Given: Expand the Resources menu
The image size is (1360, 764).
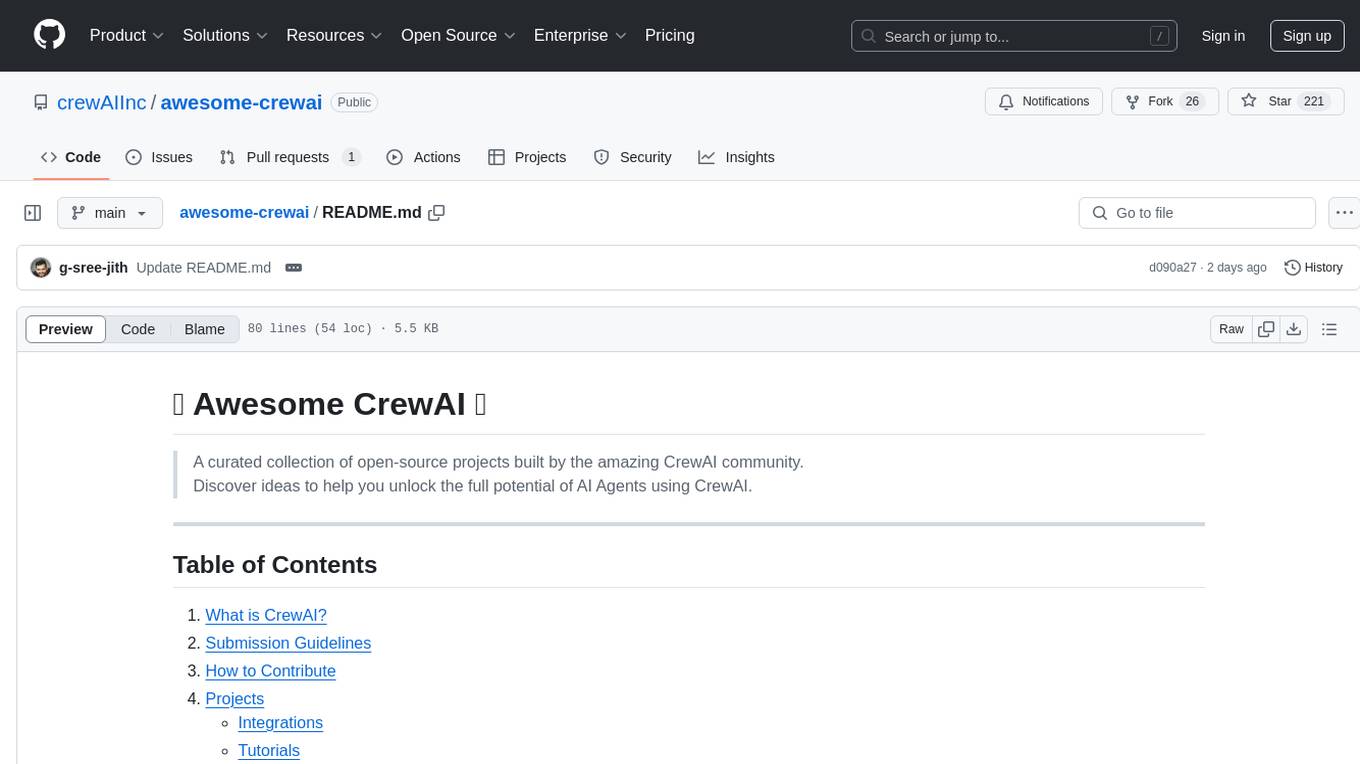Looking at the screenshot, I should pos(334,35).
